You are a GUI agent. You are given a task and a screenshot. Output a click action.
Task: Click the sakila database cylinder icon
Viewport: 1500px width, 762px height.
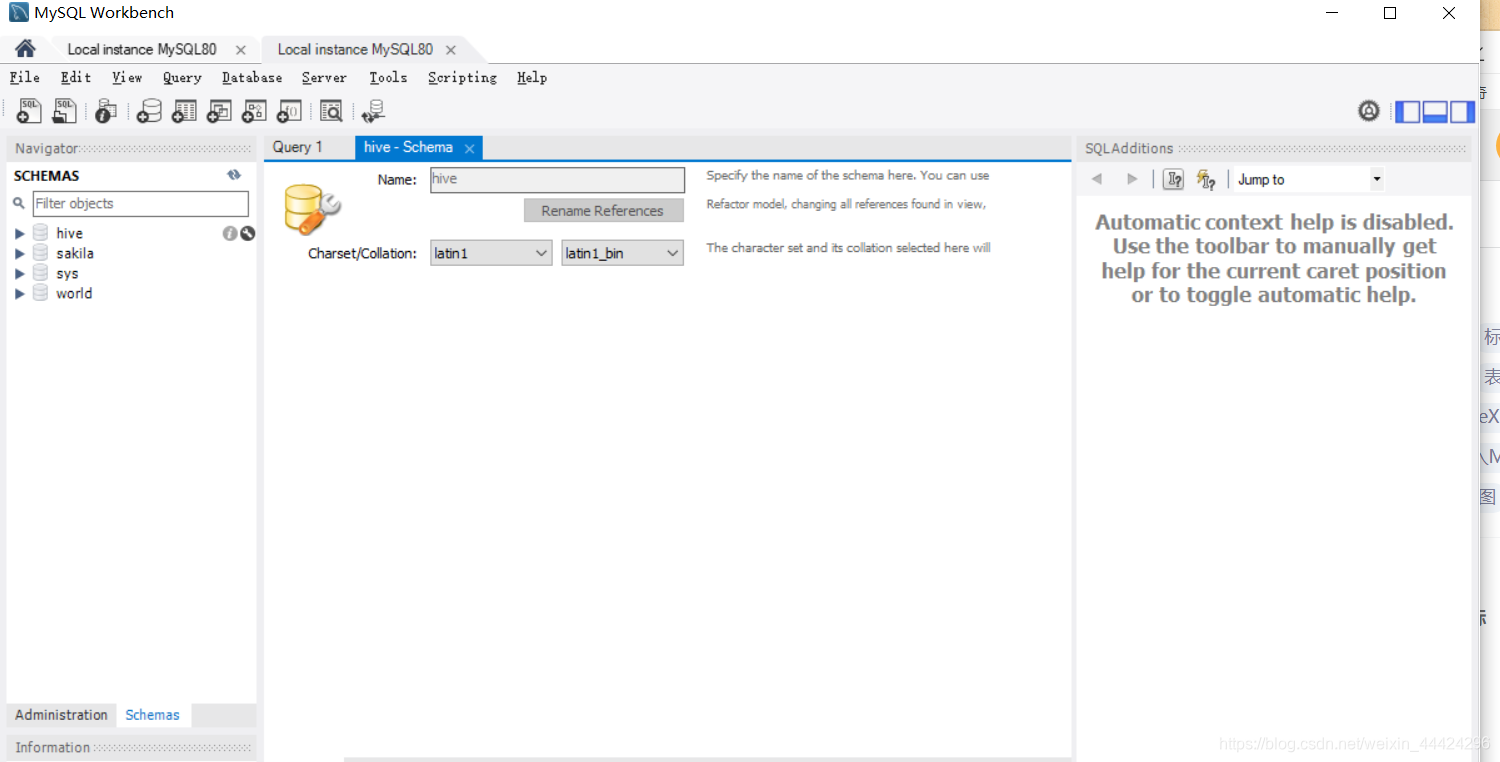(x=41, y=253)
